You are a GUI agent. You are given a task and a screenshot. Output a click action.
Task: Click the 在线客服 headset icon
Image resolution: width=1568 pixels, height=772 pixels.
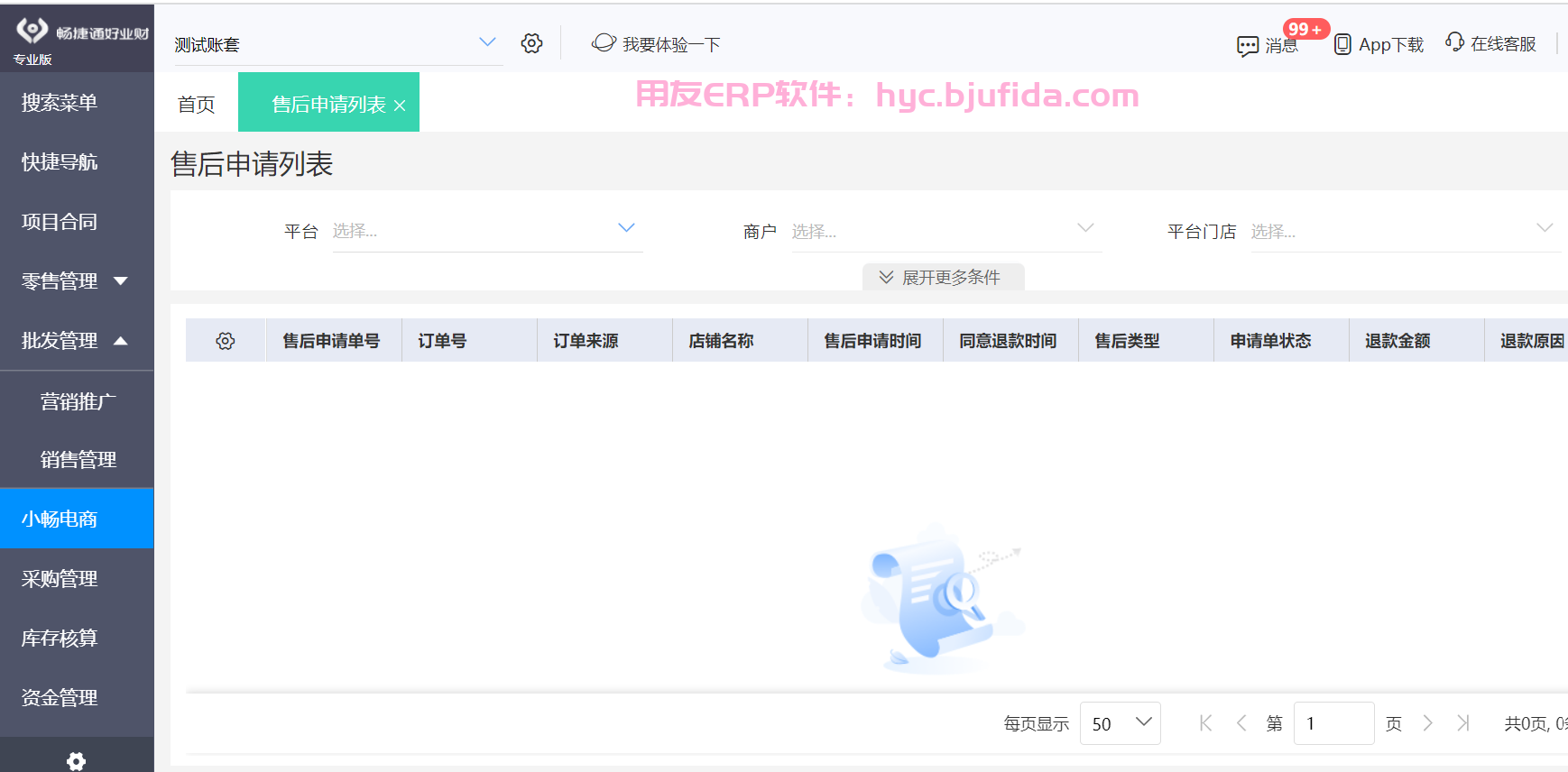1454,41
